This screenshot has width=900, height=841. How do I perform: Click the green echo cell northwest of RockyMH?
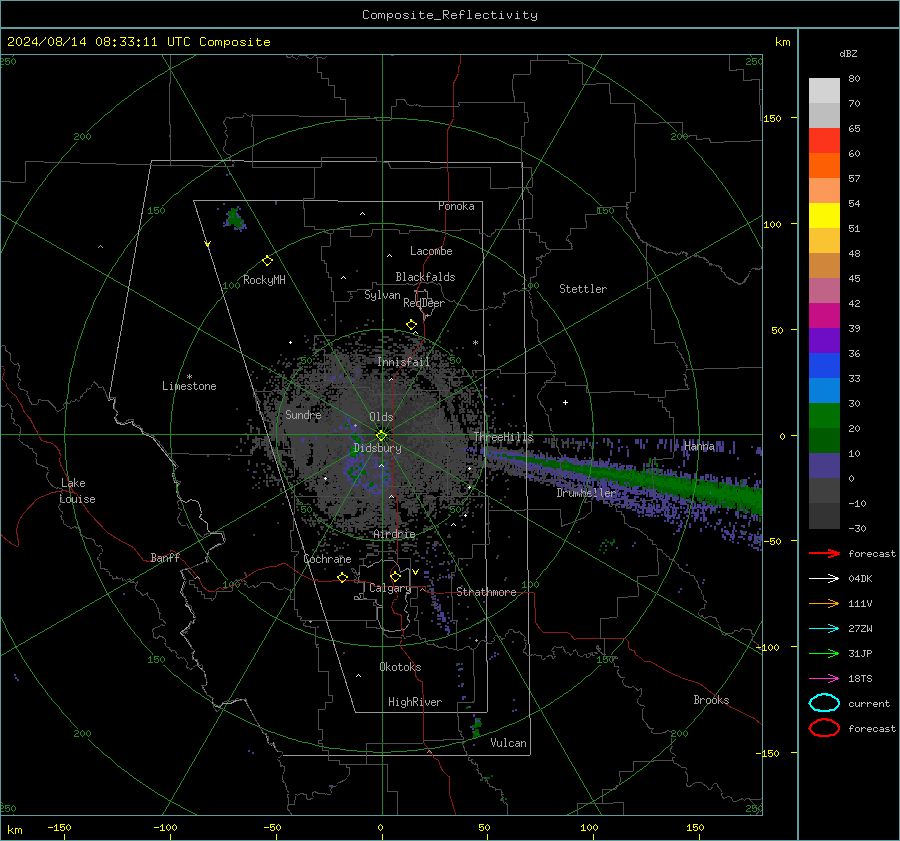point(234,219)
